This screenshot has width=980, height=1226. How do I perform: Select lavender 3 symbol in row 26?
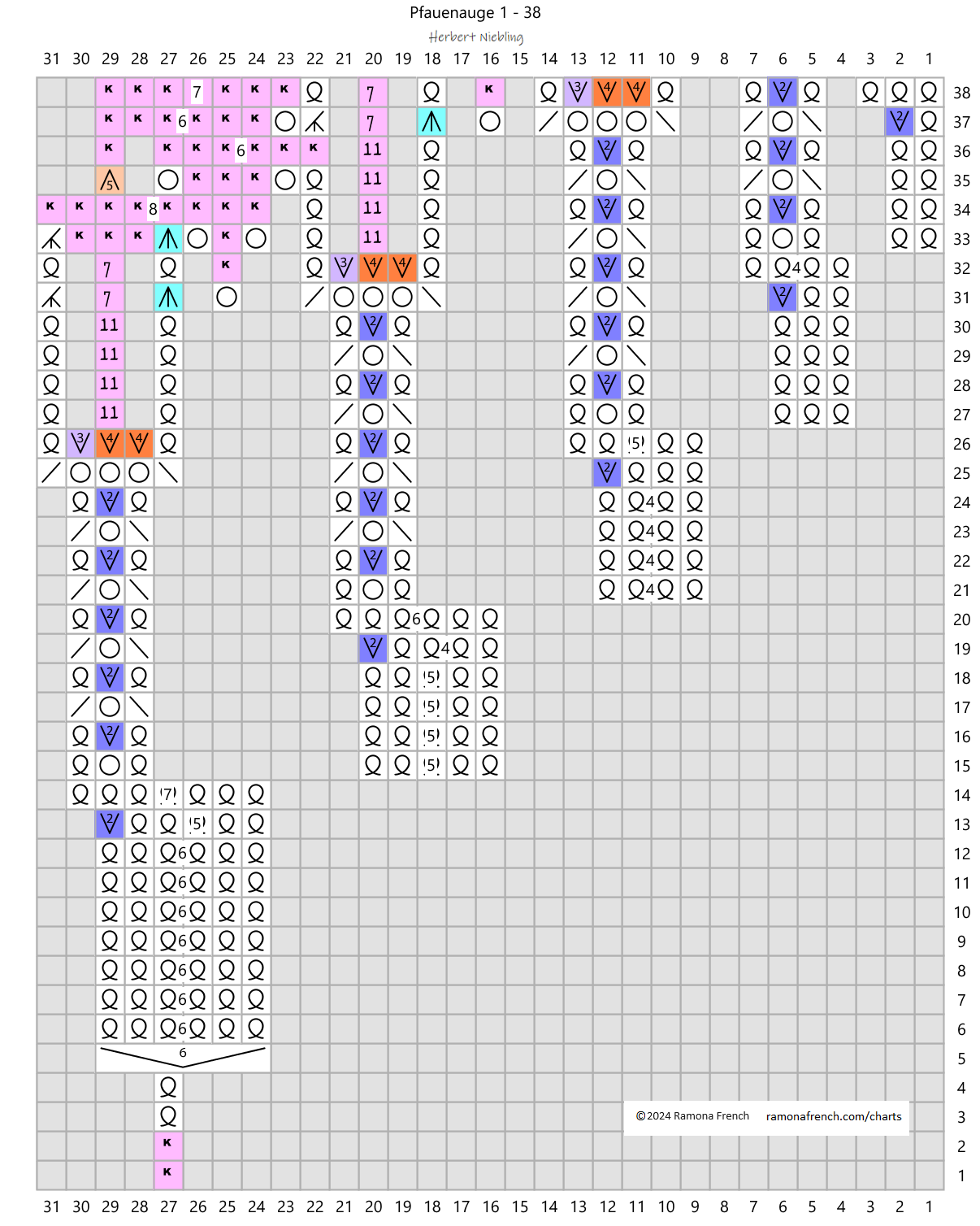(x=80, y=443)
